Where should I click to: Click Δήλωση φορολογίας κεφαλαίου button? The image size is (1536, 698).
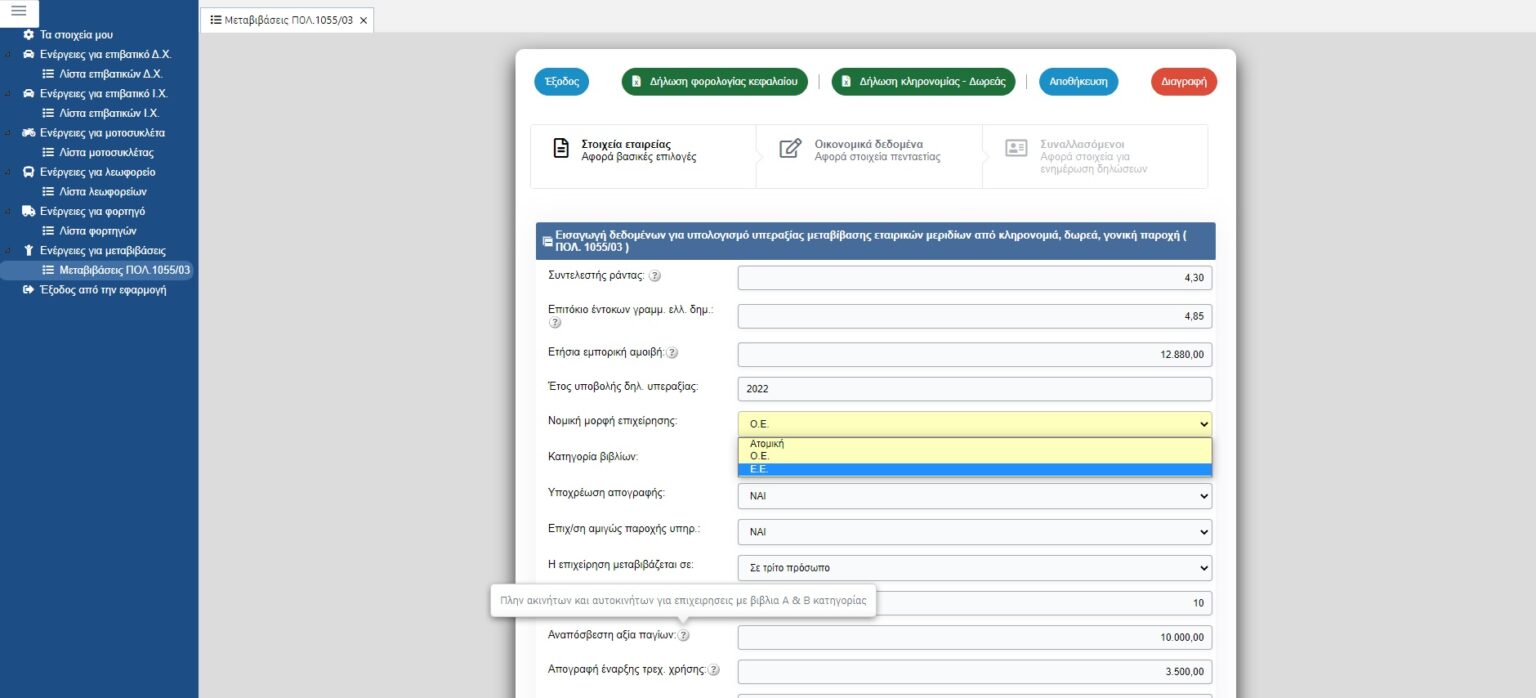(x=714, y=82)
